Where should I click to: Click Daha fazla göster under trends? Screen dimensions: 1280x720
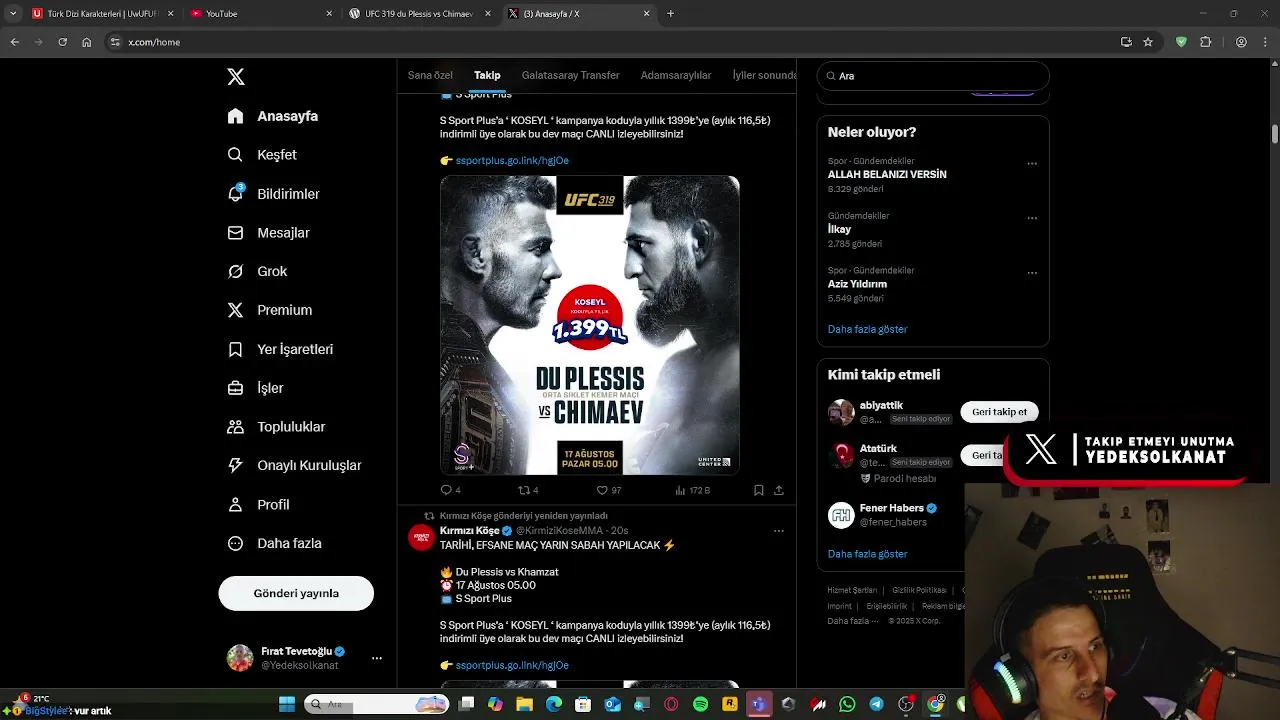[x=867, y=329]
